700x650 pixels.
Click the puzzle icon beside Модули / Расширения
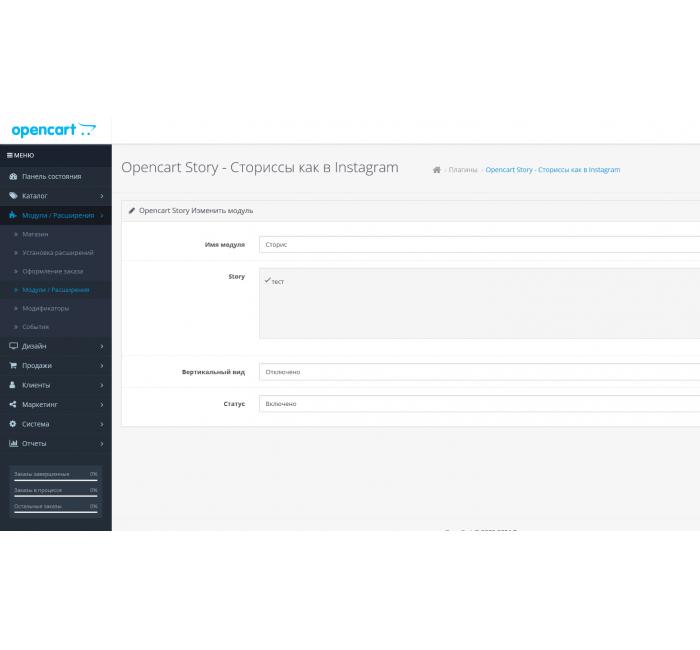tap(13, 215)
